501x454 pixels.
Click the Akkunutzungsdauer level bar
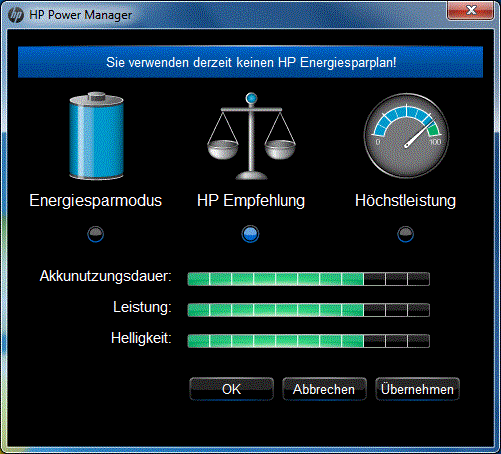[309, 279]
